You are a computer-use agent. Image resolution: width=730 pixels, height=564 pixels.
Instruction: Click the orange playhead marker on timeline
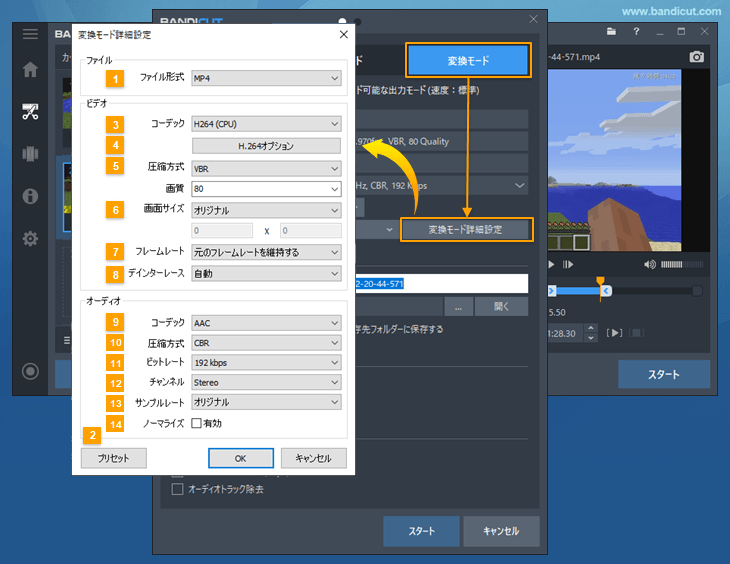pos(601,280)
